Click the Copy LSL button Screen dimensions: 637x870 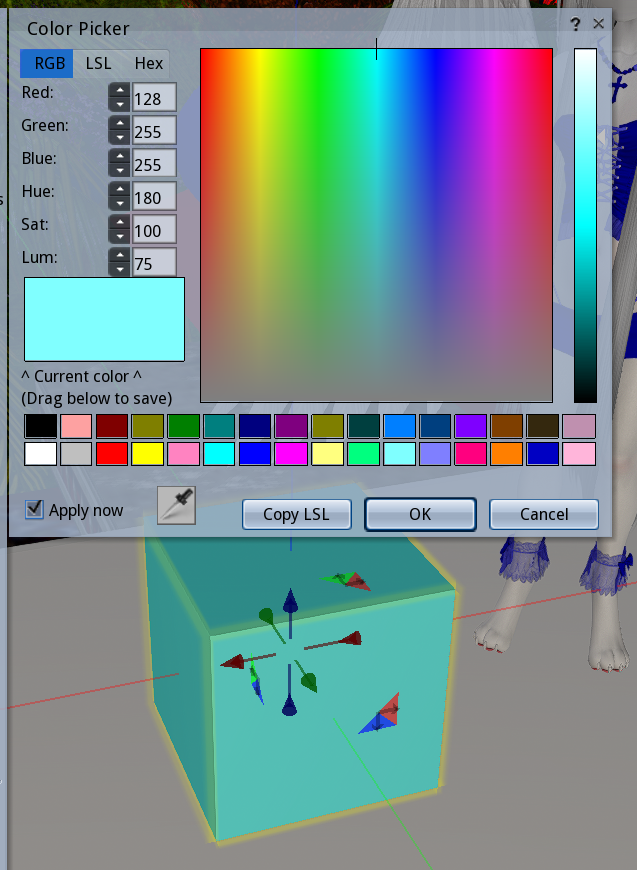tap(297, 514)
